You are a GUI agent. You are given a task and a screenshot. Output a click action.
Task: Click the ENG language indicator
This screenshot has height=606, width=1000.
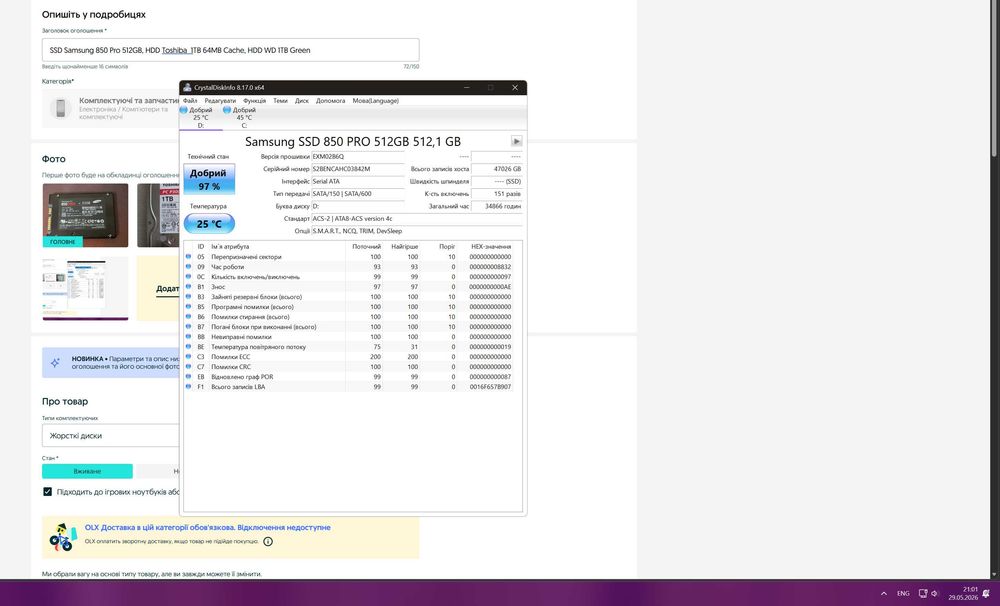(x=903, y=593)
